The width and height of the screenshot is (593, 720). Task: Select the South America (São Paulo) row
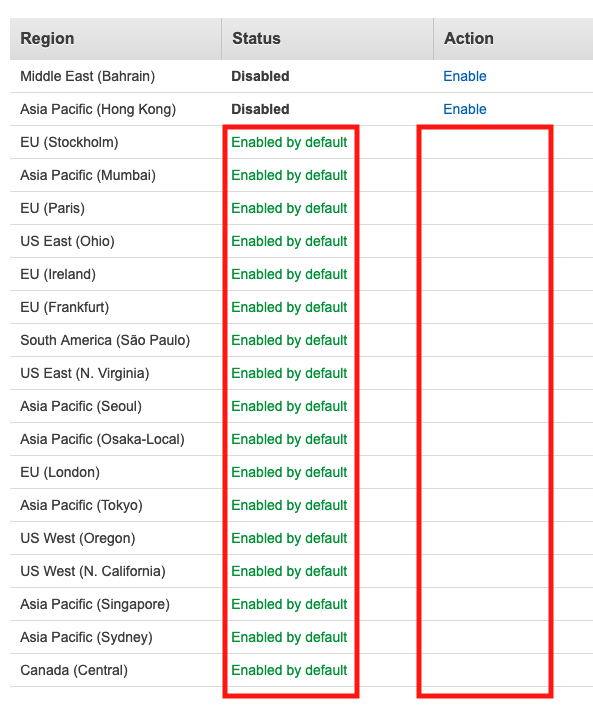tap(301, 340)
